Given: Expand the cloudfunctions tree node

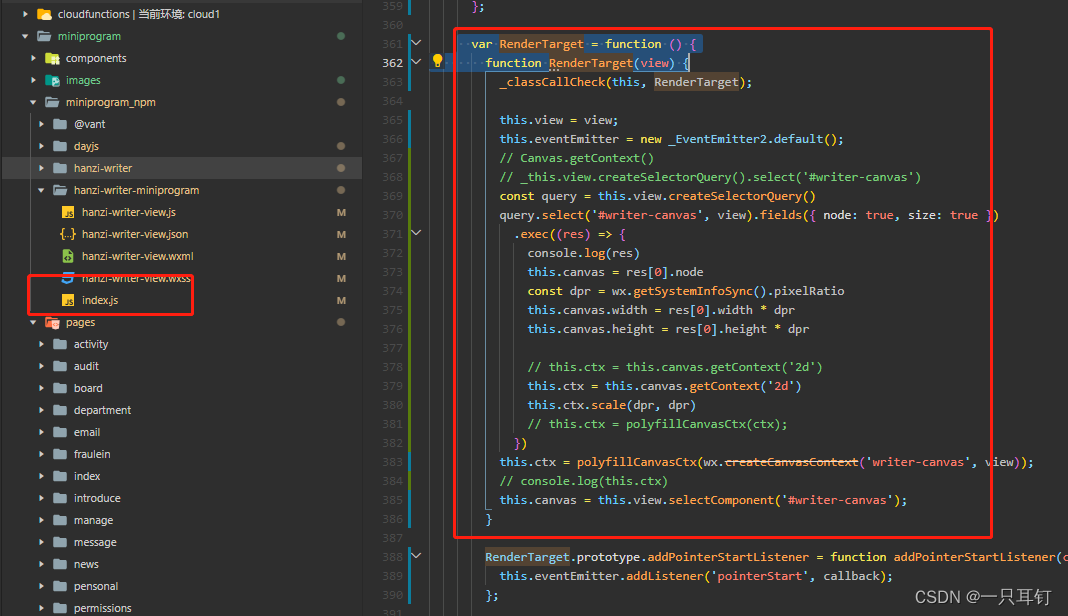Looking at the screenshot, I should point(25,14).
